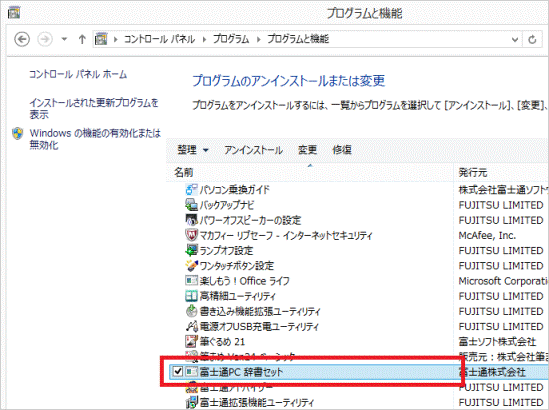Screen dimensions: 549x410
Task: Click publisher McAfee, Inc. cell
Action: pos(487,235)
